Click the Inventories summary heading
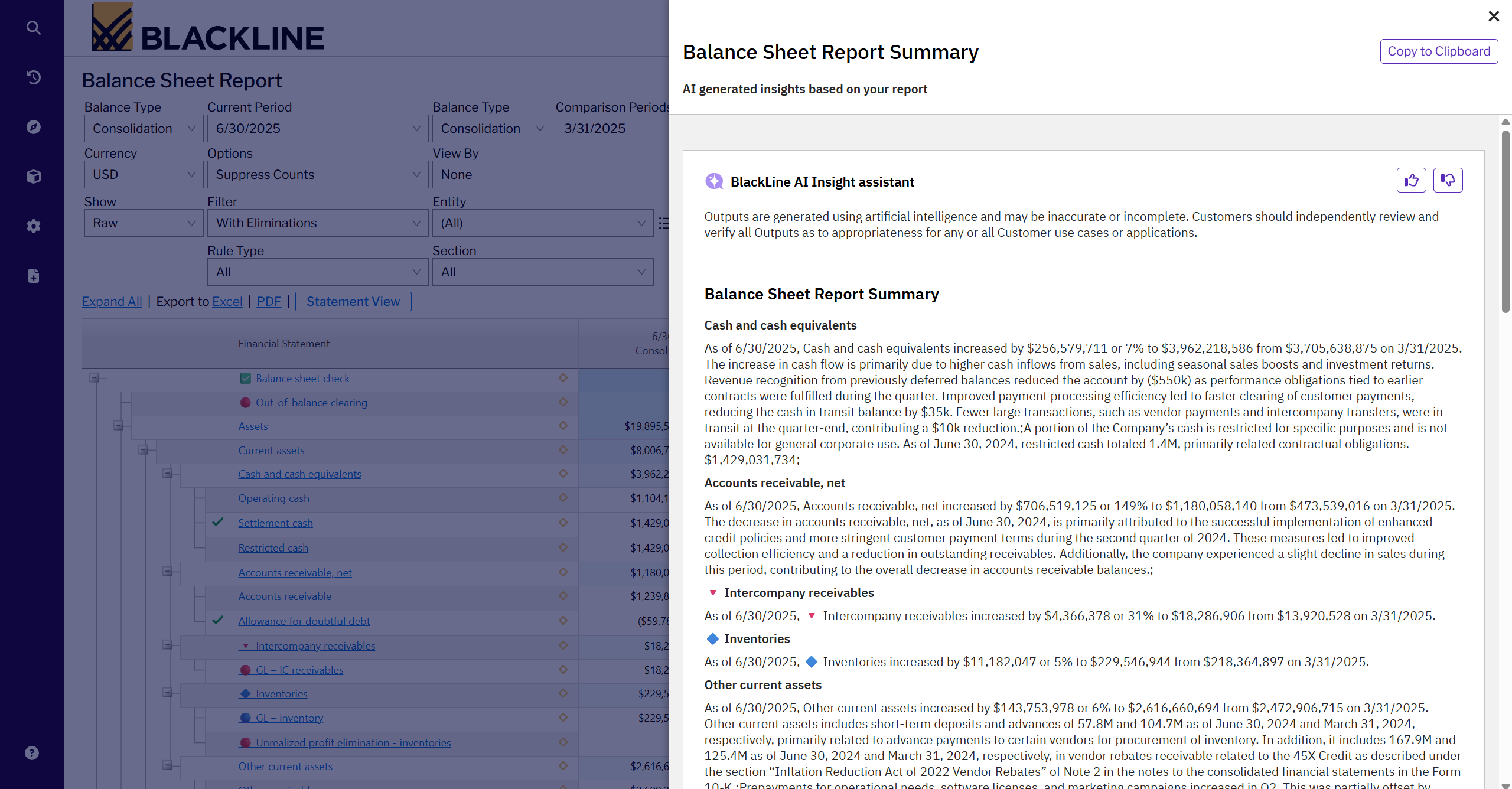 pos(757,639)
